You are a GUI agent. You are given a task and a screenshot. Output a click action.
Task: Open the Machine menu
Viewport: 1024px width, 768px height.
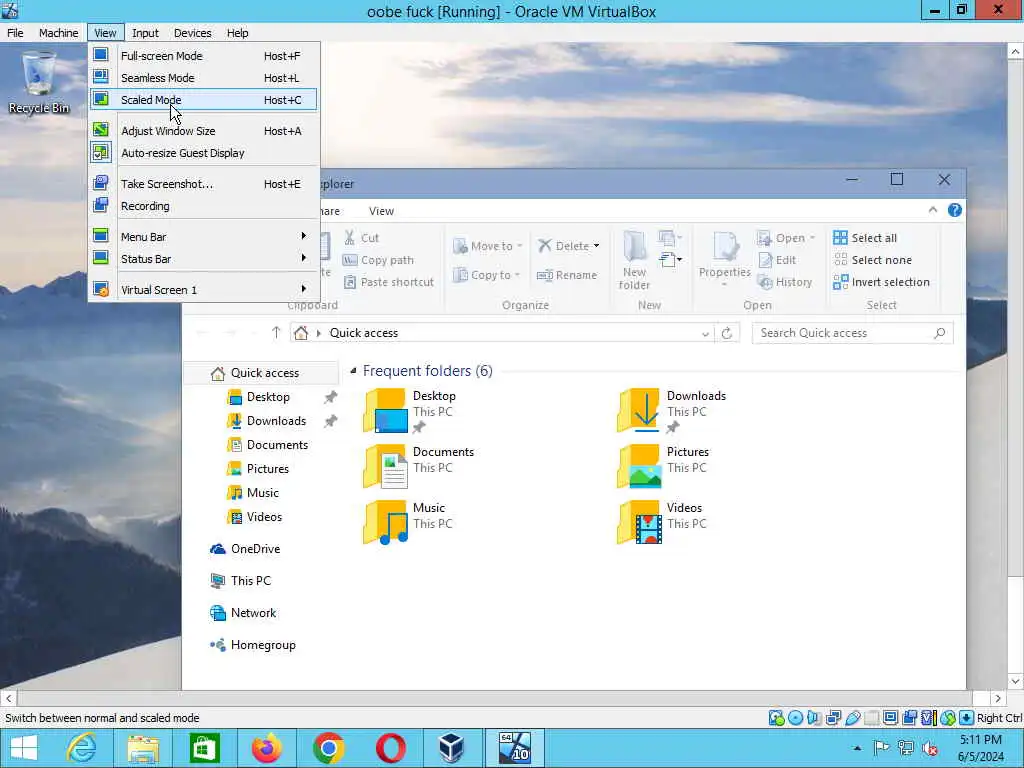point(58,33)
